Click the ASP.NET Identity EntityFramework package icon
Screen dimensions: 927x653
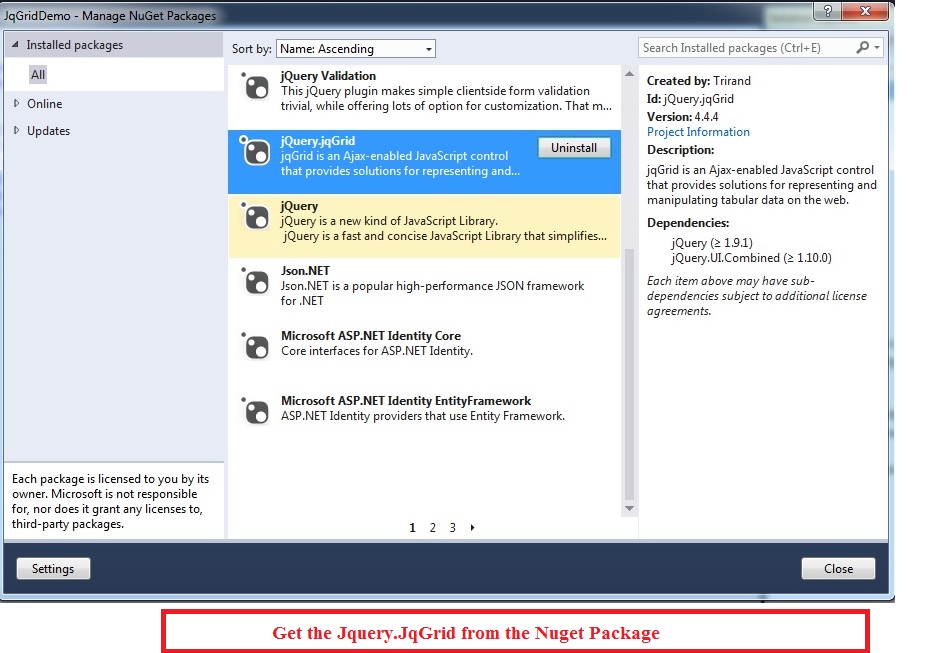[x=255, y=412]
